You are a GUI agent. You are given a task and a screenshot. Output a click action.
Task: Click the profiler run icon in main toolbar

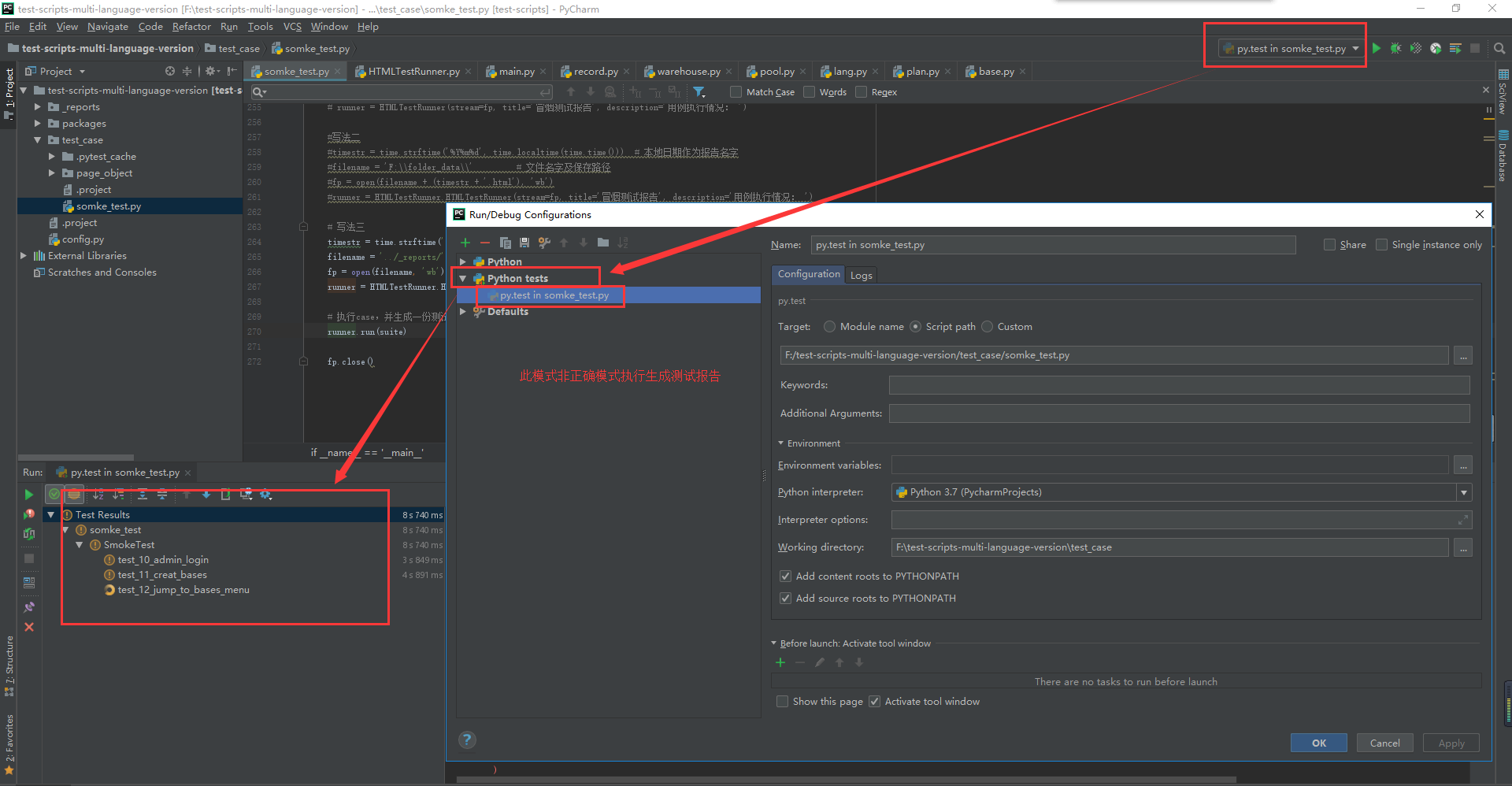coord(1436,48)
